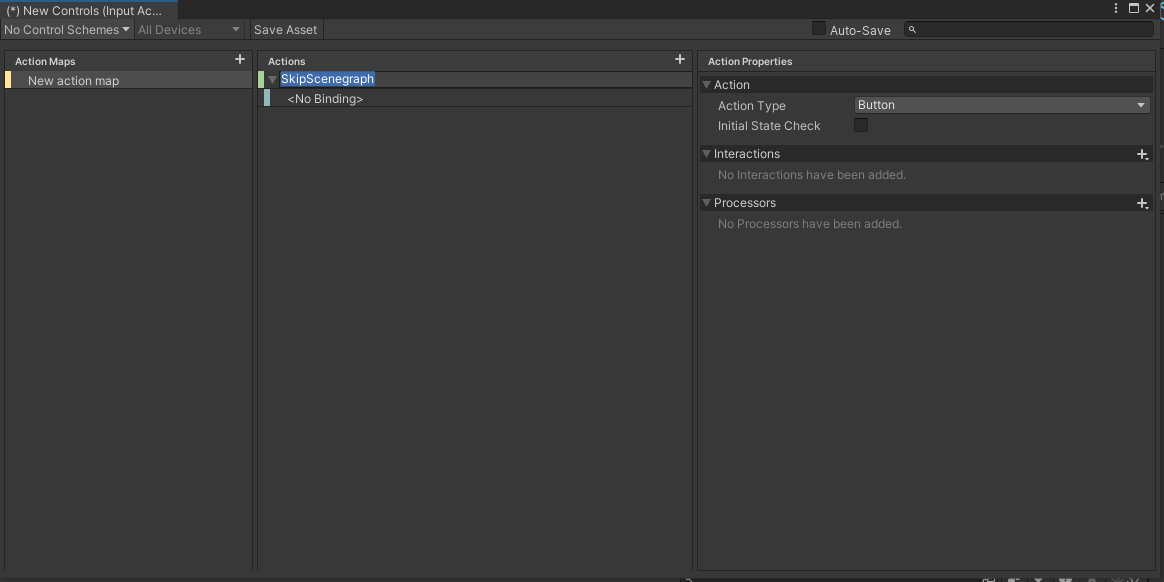The image size is (1164, 582).
Task: Add a new action in Actions panel
Action: (x=680, y=60)
